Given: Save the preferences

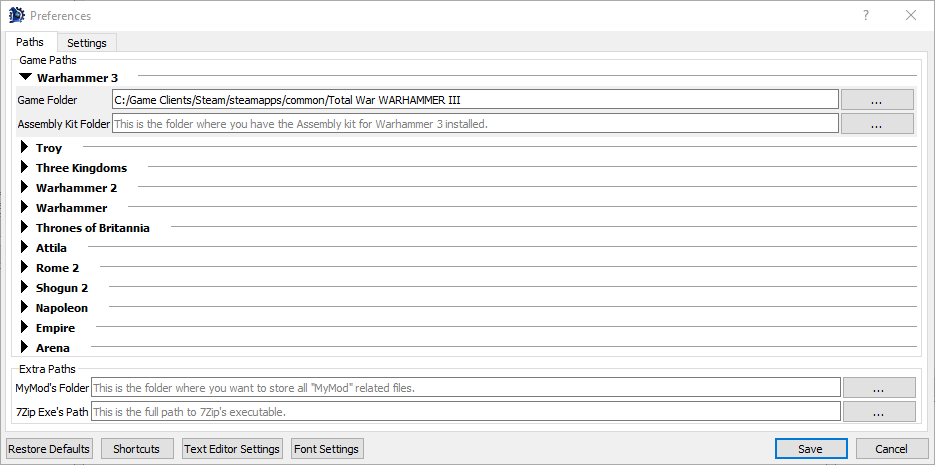Looking at the screenshot, I should (811, 449).
